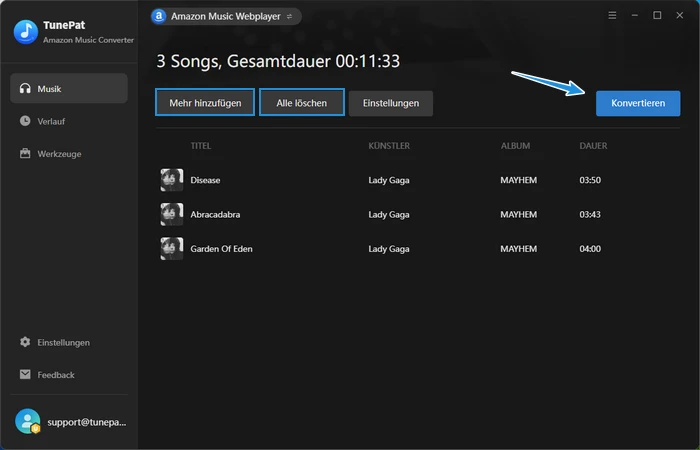The width and height of the screenshot is (700, 450).
Task: Click duration 04:00
Action: click(590, 249)
